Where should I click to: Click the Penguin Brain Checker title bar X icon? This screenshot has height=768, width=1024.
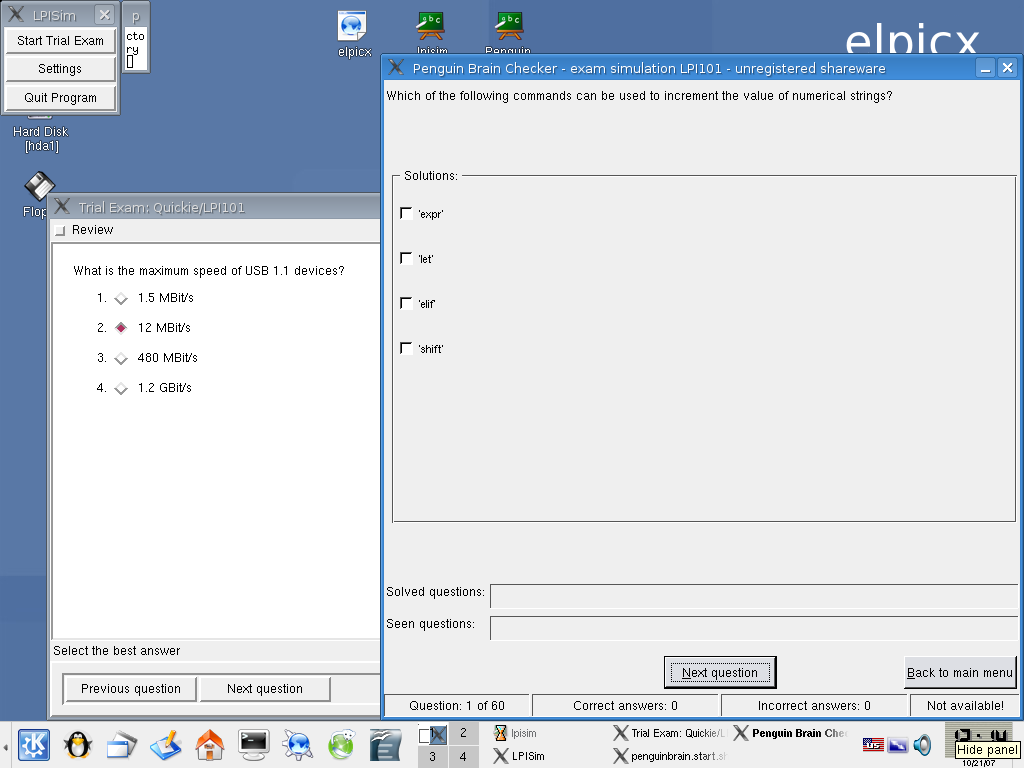click(x=396, y=68)
